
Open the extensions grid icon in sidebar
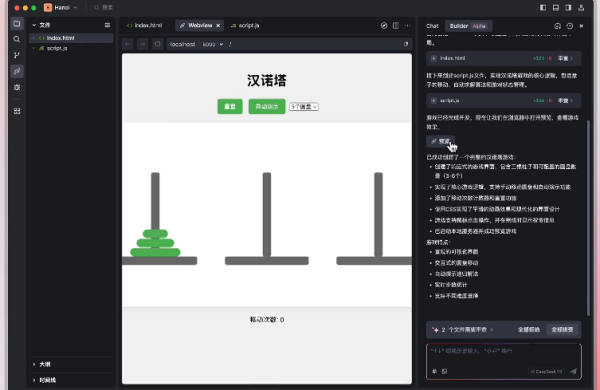pos(17,111)
